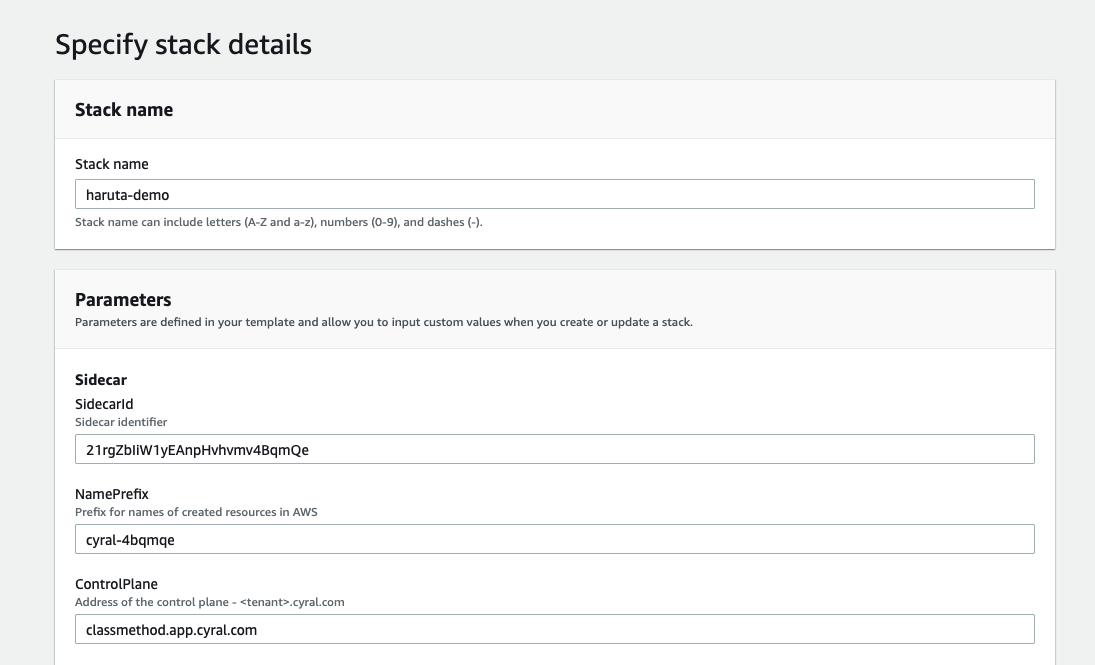Click the stack name rules hint text

[277, 222]
